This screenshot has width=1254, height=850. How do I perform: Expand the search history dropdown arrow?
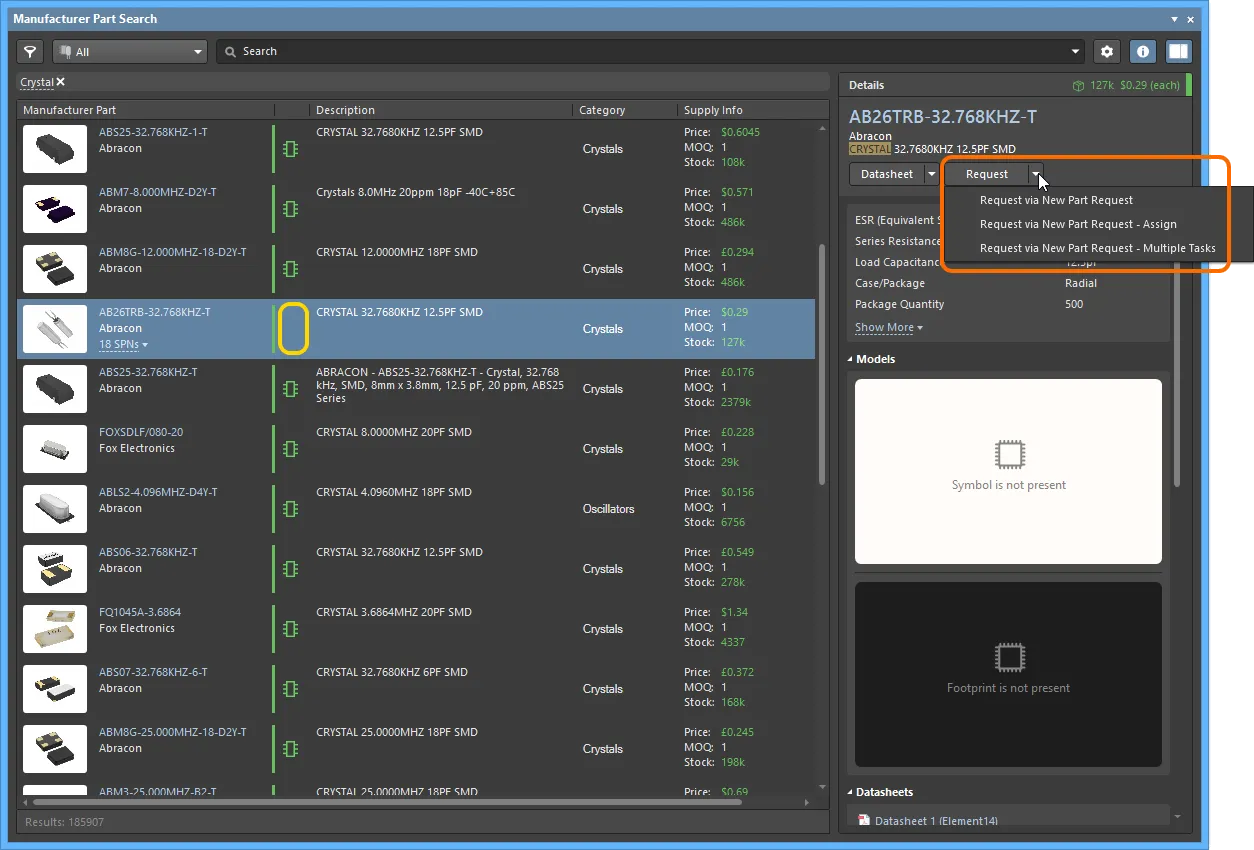[x=1076, y=52]
